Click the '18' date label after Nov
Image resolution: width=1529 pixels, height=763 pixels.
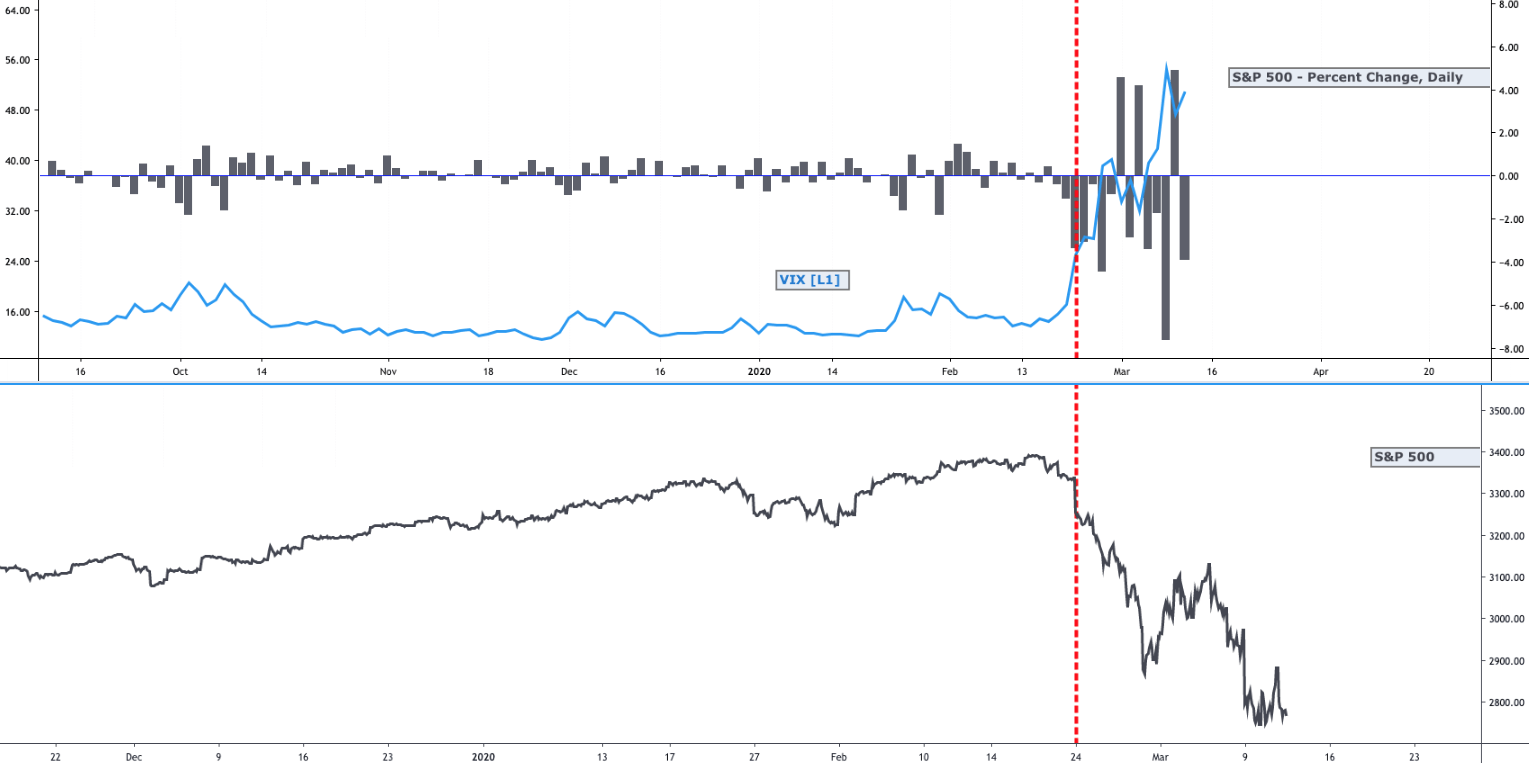point(489,370)
